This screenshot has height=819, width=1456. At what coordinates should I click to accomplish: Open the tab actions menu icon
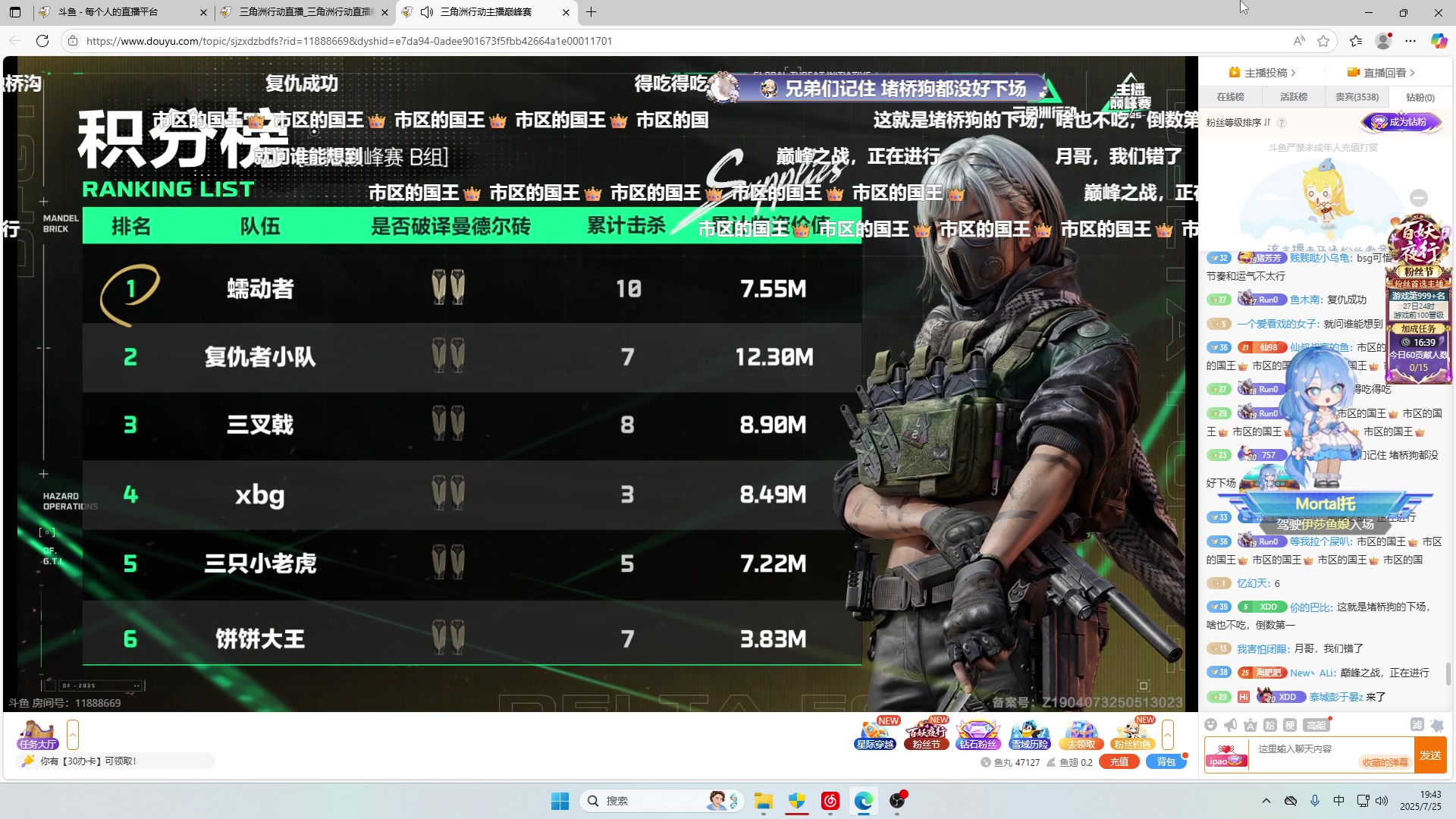point(15,12)
